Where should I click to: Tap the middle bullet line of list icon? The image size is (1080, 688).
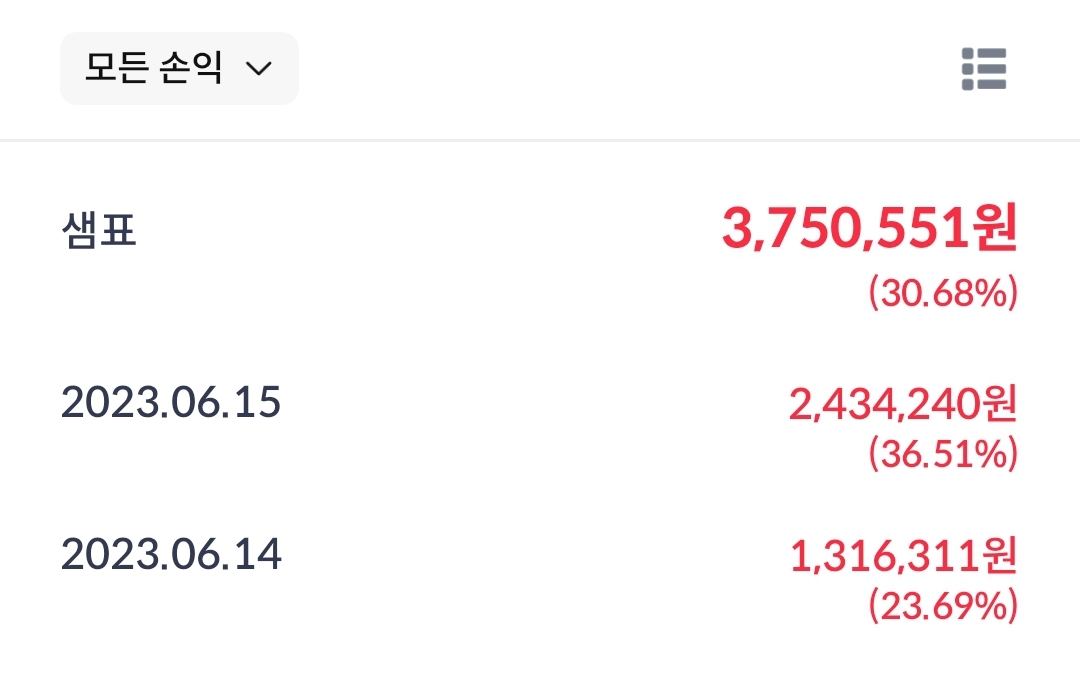984,69
